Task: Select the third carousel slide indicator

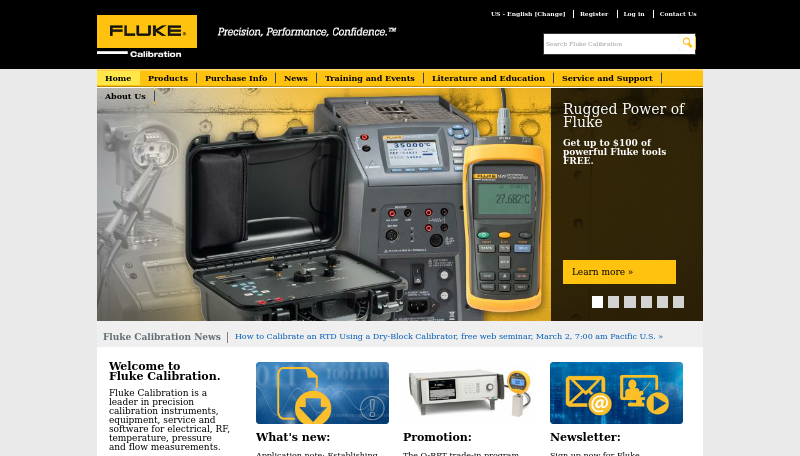Action: (630, 302)
